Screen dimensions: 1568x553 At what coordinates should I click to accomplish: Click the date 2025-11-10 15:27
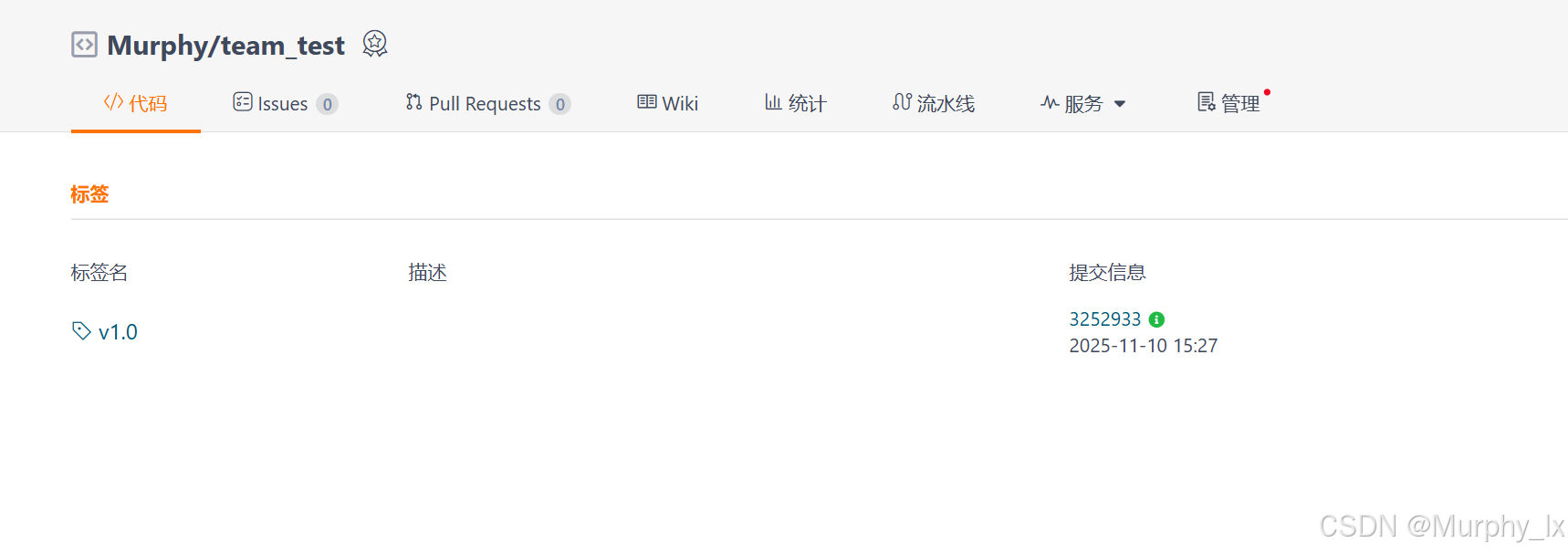1144,346
